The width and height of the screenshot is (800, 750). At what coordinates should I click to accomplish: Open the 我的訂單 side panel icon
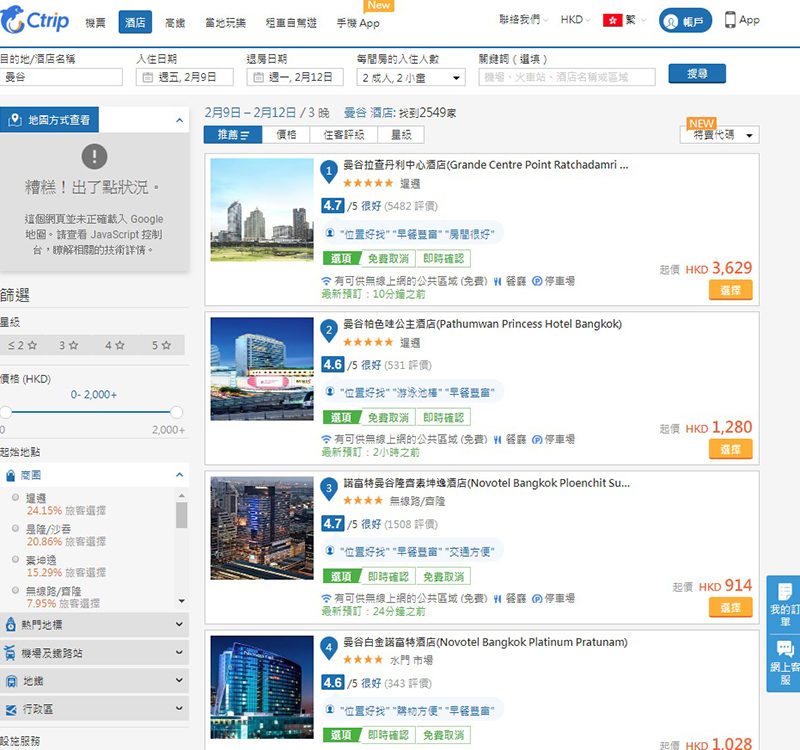[x=785, y=592]
